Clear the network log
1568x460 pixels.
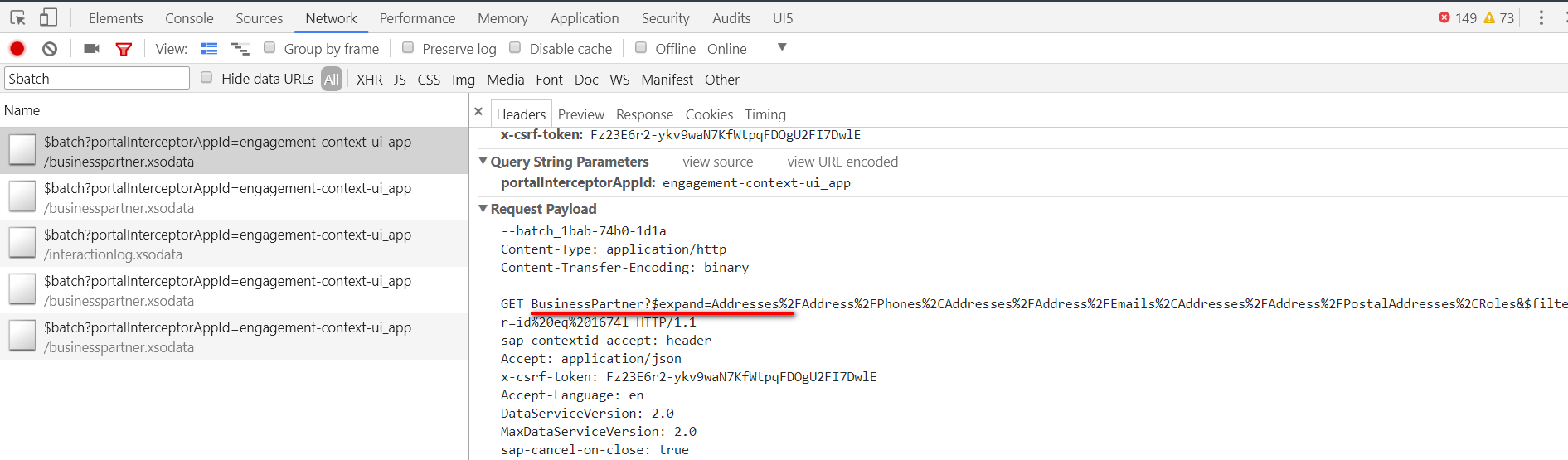point(50,49)
